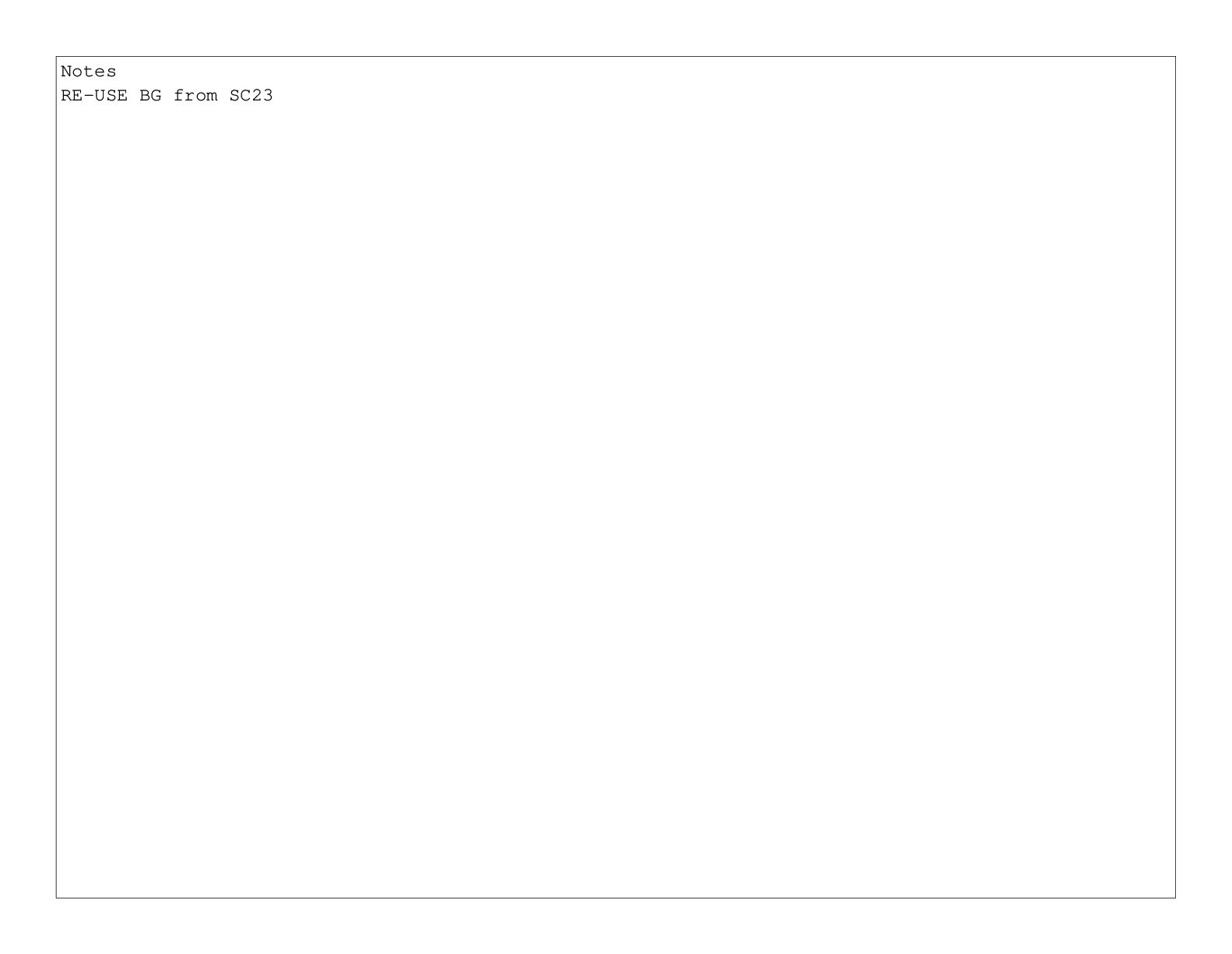Viewport: 1232px width, 954px height.
Task: Click the word "BG" in the note
Action: [x=151, y=96]
